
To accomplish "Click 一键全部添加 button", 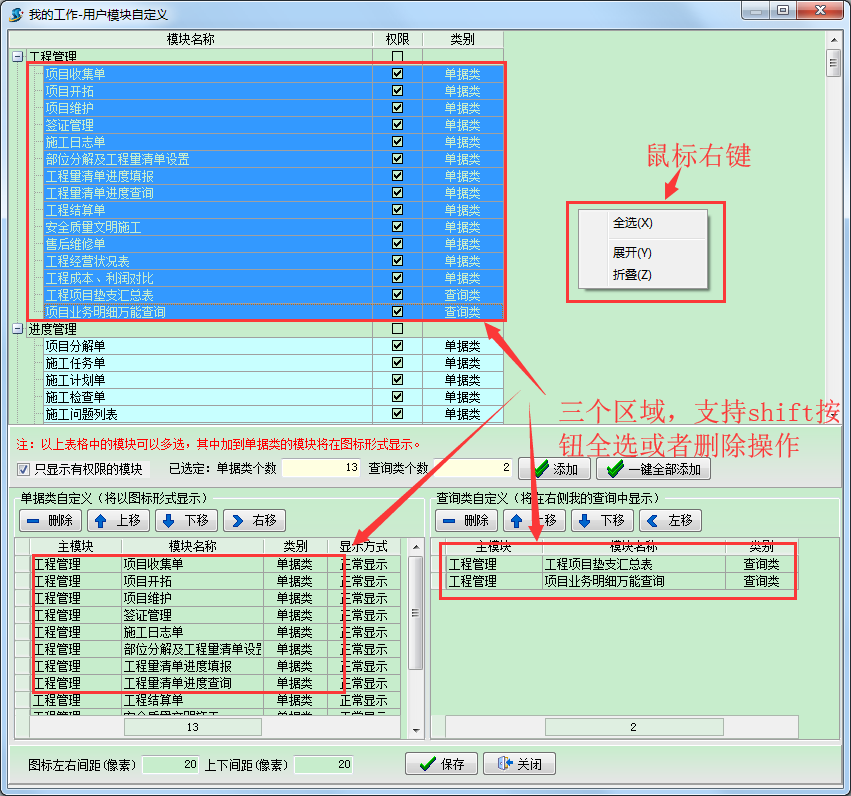I will point(654,468).
